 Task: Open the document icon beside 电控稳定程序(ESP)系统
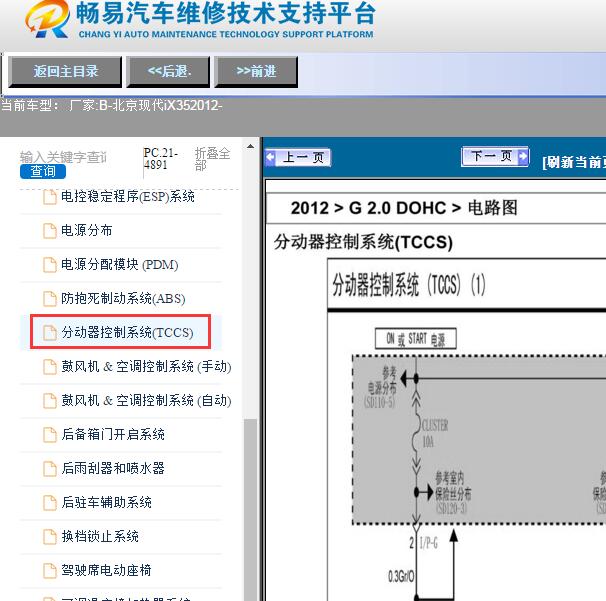point(49,197)
